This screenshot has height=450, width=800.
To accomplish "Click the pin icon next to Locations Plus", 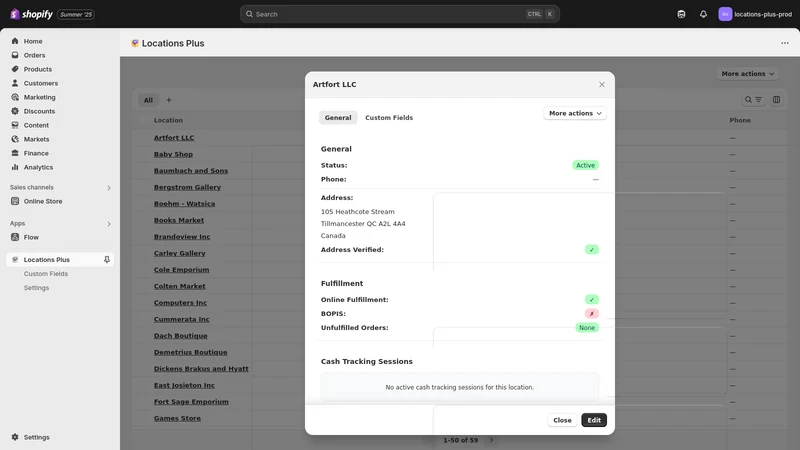I will [107, 260].
